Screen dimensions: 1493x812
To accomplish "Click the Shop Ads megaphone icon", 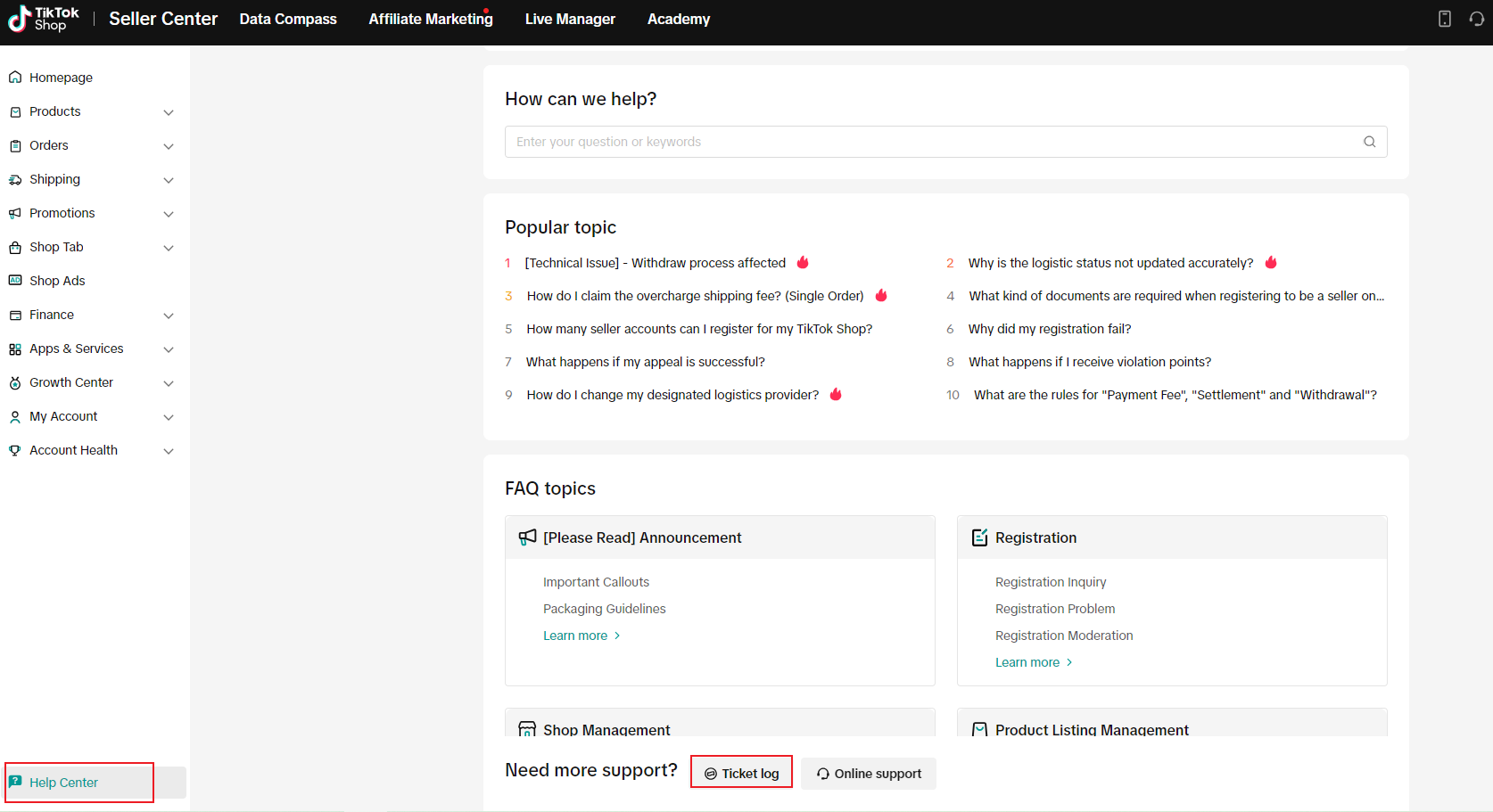I will [x=15, y=280].
